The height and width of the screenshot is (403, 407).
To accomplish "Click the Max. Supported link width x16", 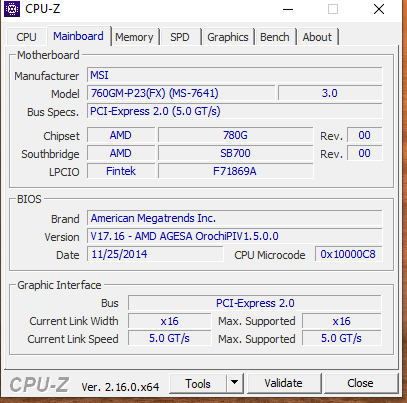I will (342, 321).
